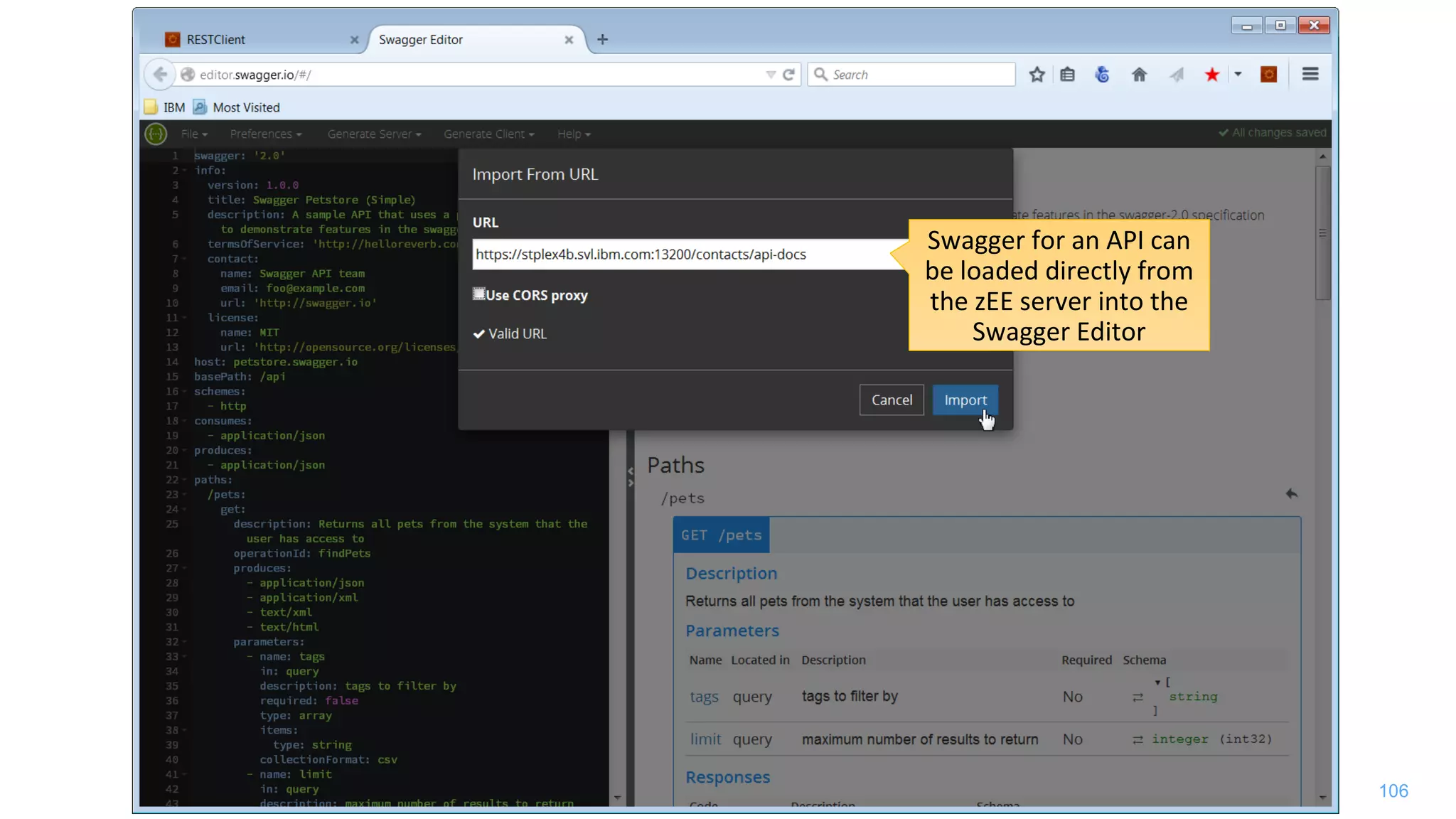Click the Paths heading
The height and width of the screenshot is (819, 1456).
click(675, 465)
